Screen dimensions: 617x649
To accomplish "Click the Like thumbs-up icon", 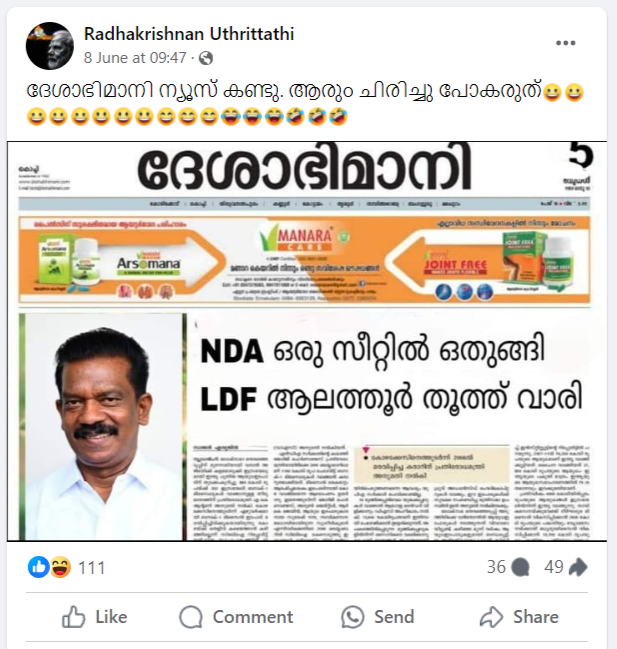I will pos(73,618).
